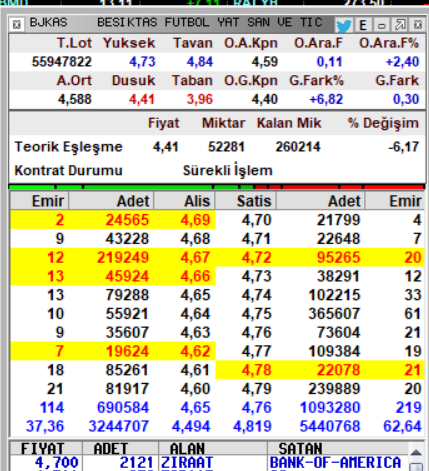Click the SATAN header in trades list

click(338, 449)
